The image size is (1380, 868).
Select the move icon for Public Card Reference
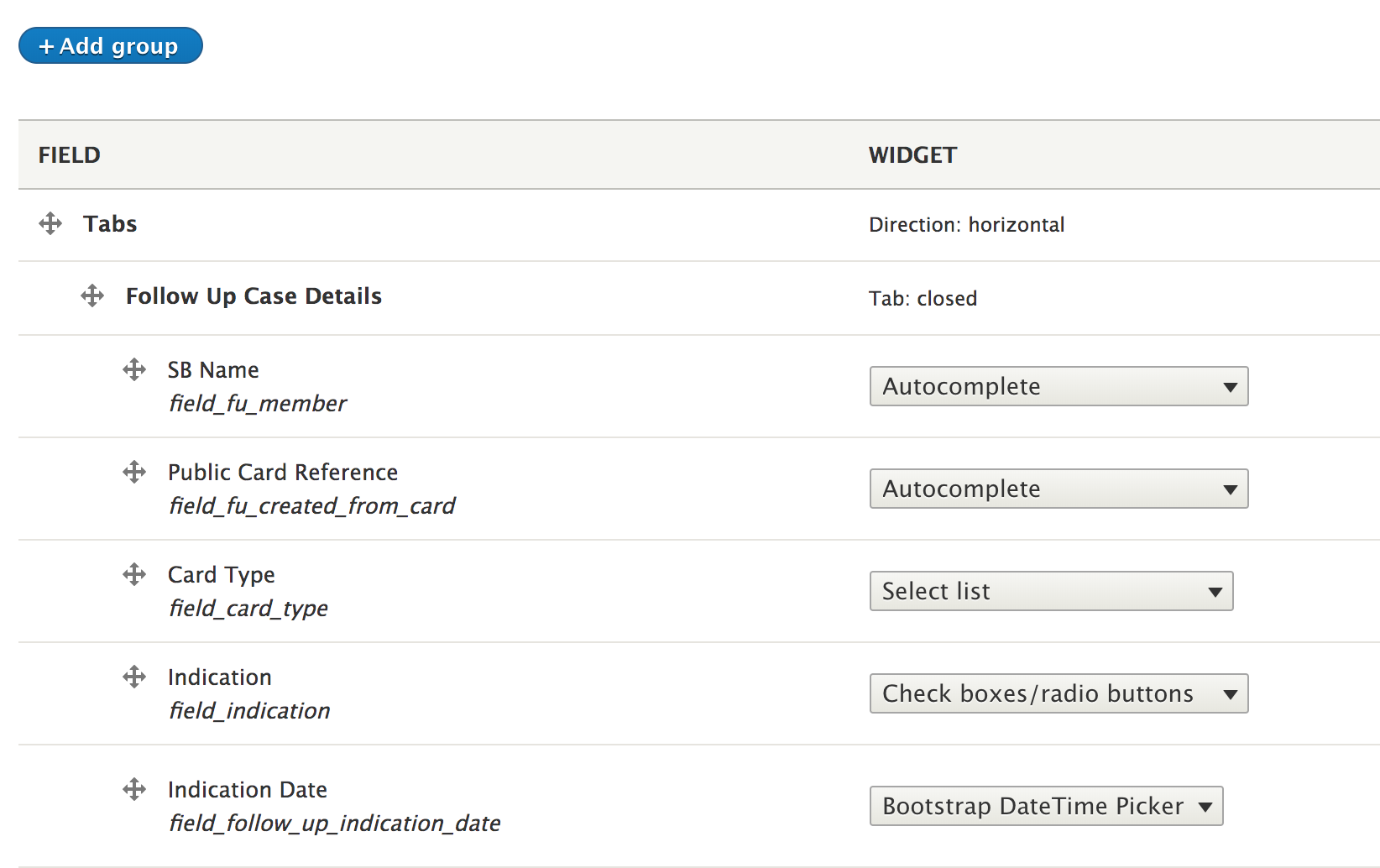[134, 472]
